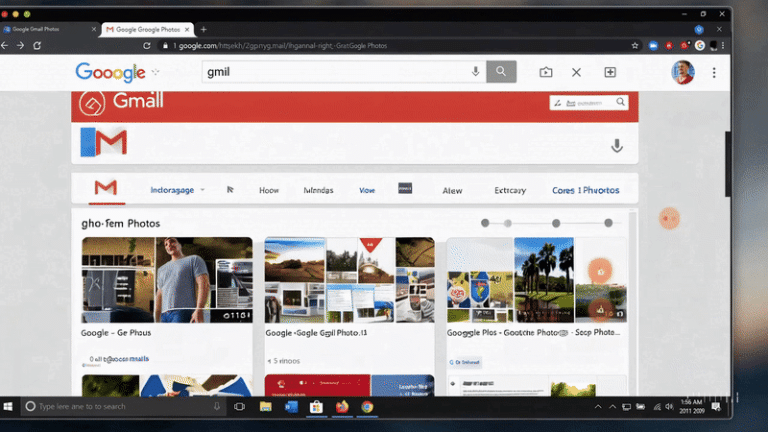Open a new browser tab with plus
Image resolution: width=768 pixels, height=432 pixels.
pyautogui.click(x=203, y=29)
